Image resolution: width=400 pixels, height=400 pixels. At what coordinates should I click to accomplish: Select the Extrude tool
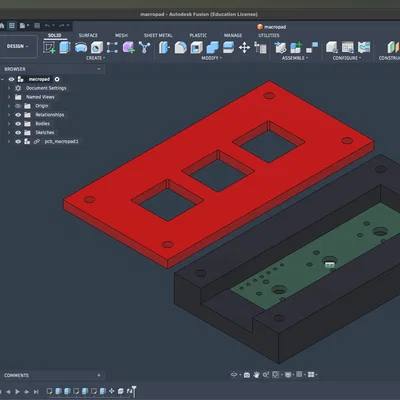click(x=65, y=47)
